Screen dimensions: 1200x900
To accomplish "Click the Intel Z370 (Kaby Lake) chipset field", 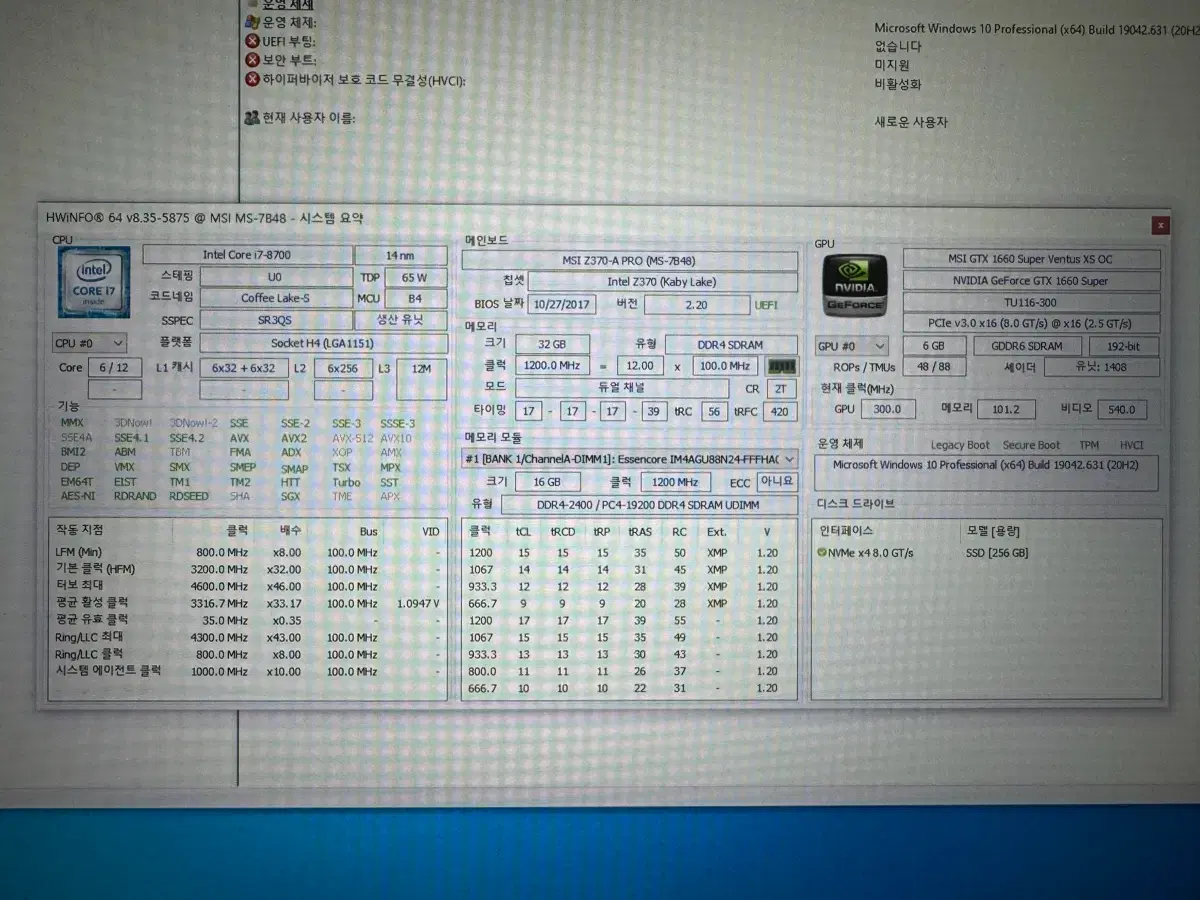I will [x=661, y=282].
